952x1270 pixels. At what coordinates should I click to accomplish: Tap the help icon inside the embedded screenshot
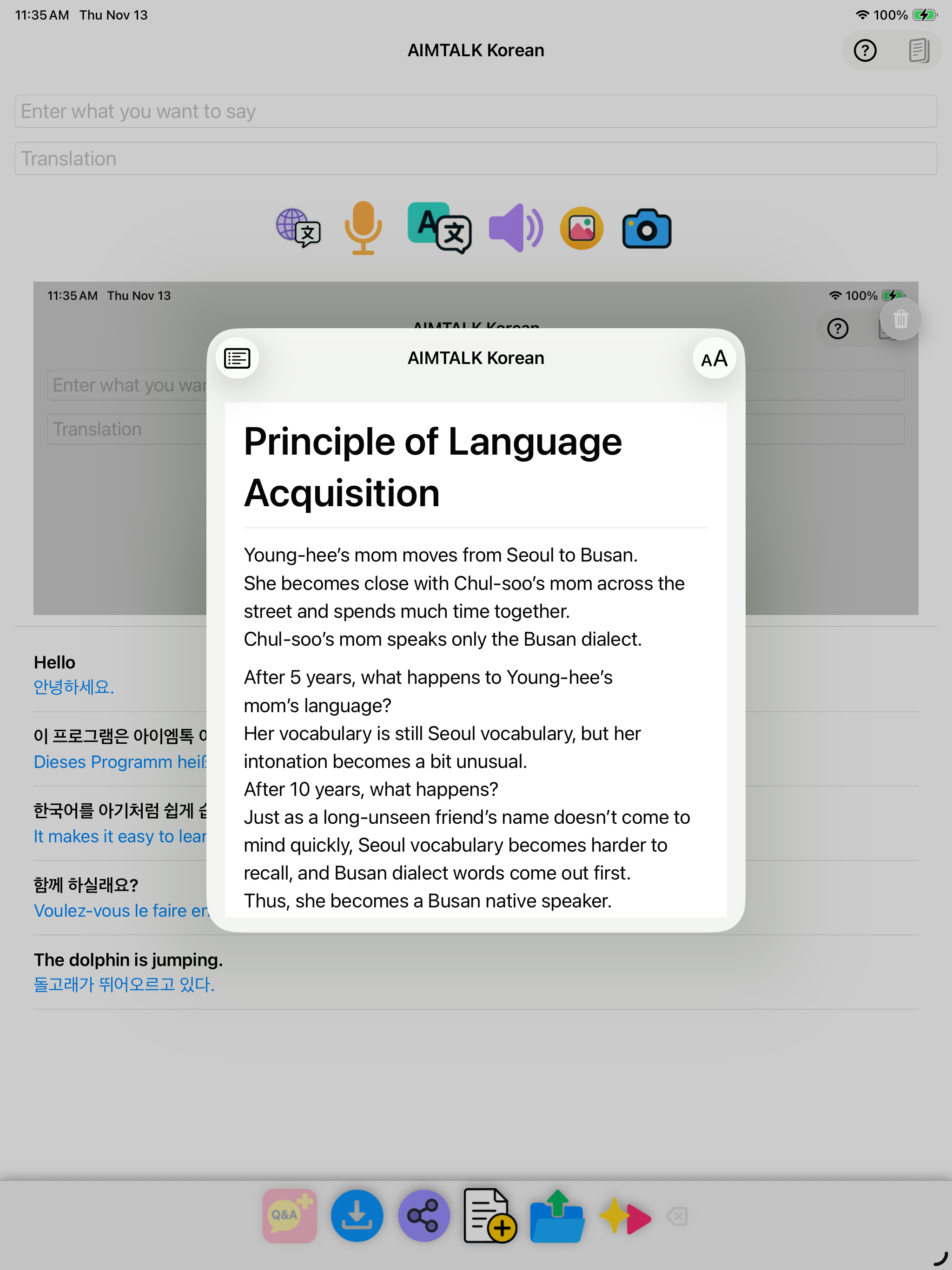[838, 328]
